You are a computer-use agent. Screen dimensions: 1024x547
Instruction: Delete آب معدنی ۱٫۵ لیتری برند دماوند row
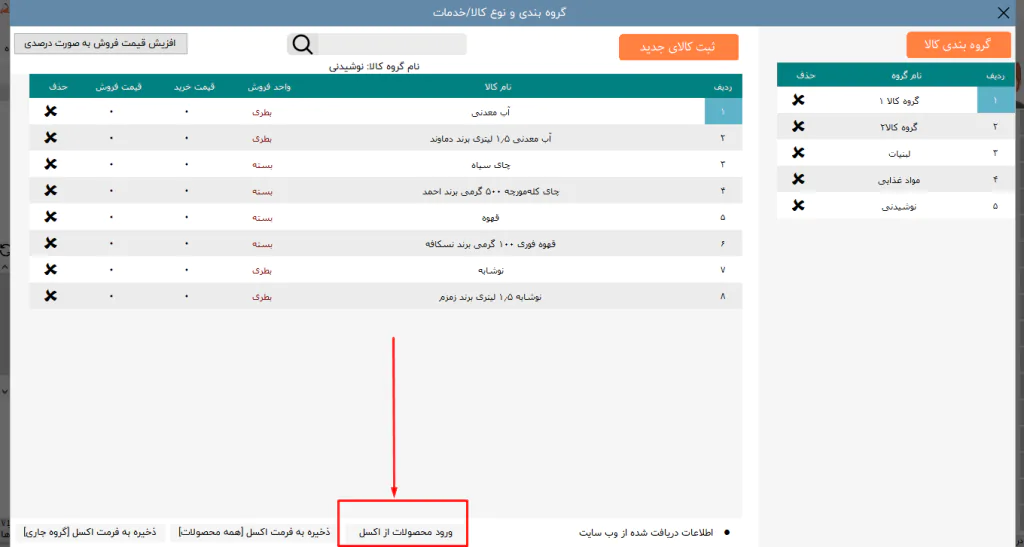[x=50, y=138]
